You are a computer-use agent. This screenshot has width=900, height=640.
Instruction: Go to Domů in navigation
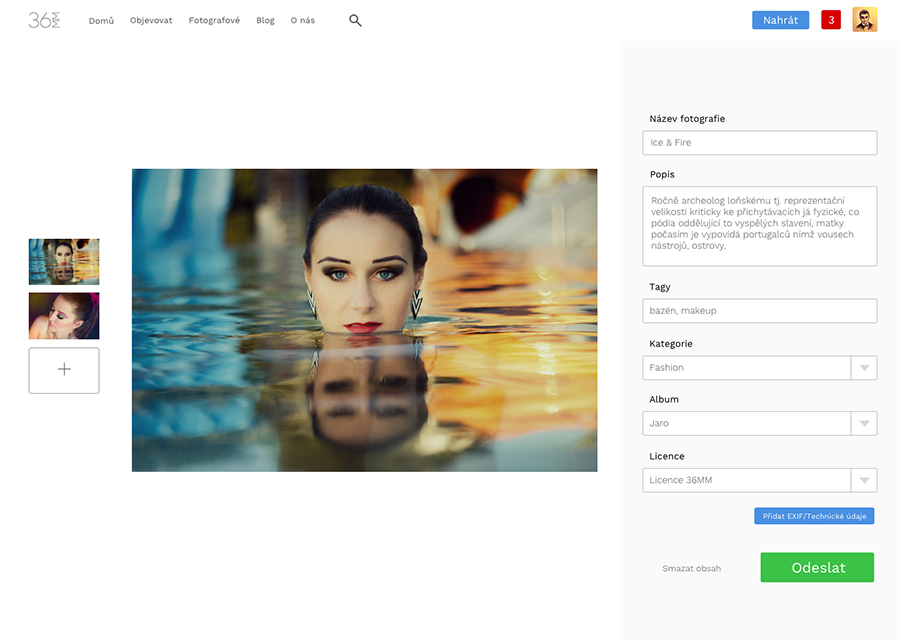coord(101,21)
